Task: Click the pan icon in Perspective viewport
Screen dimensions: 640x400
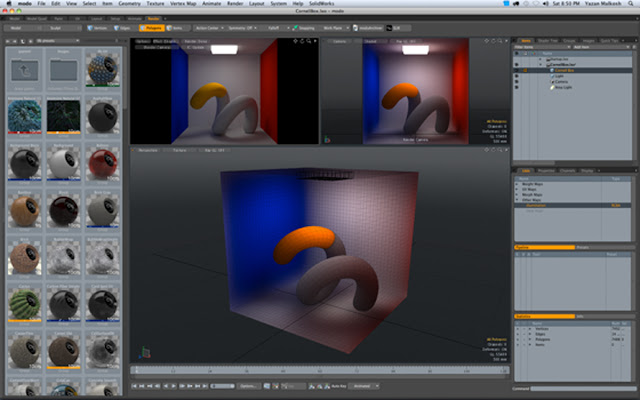Action: point(487,150)
